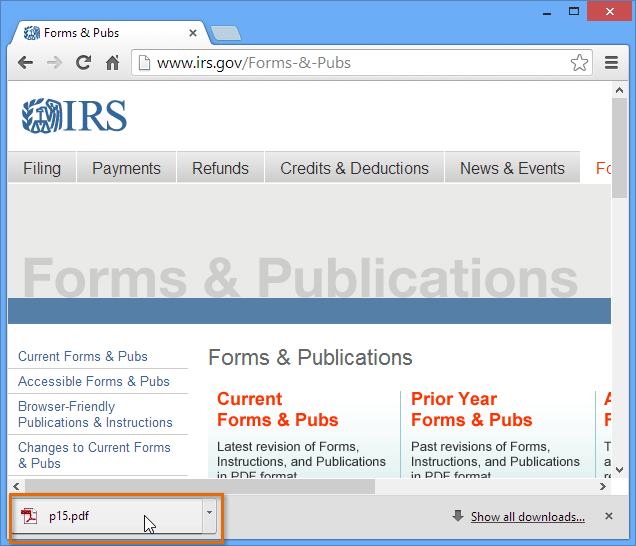Close the downloads bar
Viewport: 636px width, 546px height.
pyautogui.click(x=608, y=516)
